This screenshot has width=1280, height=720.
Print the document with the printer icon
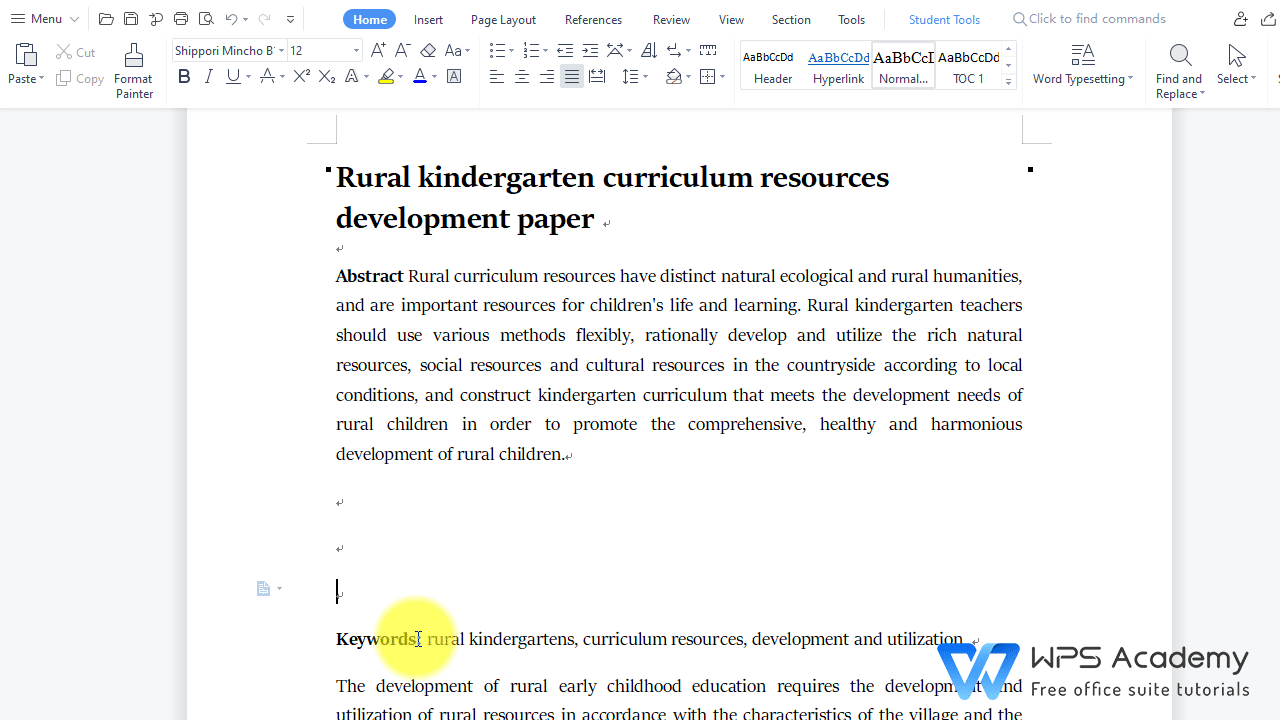(x=181, y=19)
